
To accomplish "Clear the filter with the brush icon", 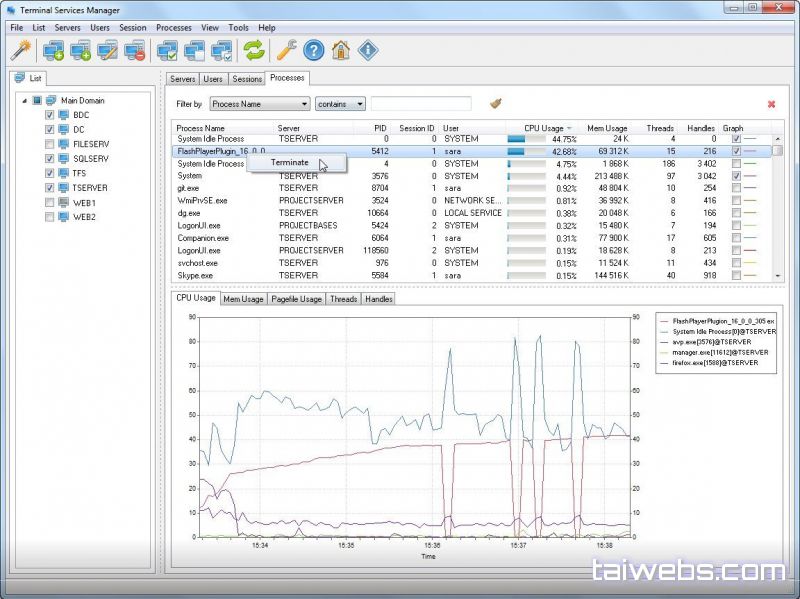I will tap(495, 103).
